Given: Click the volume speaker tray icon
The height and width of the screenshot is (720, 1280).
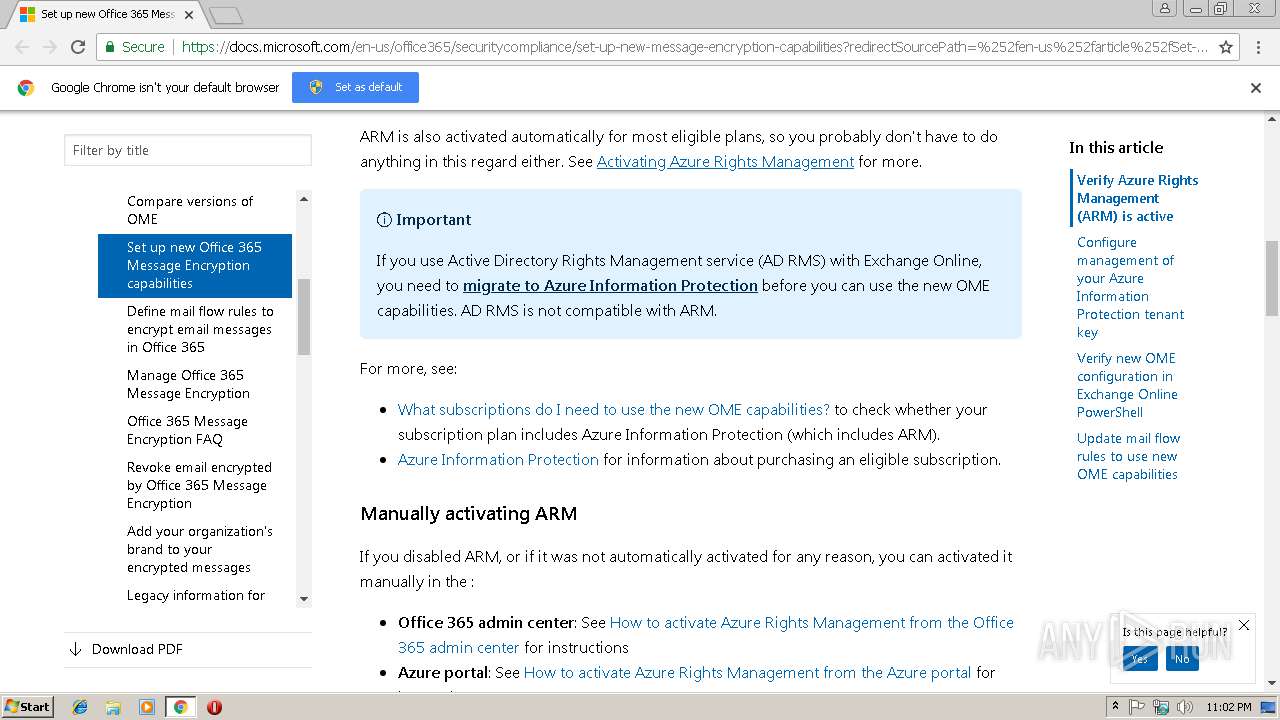Looking at the screenshot, I should click(x=1185, y=707).
